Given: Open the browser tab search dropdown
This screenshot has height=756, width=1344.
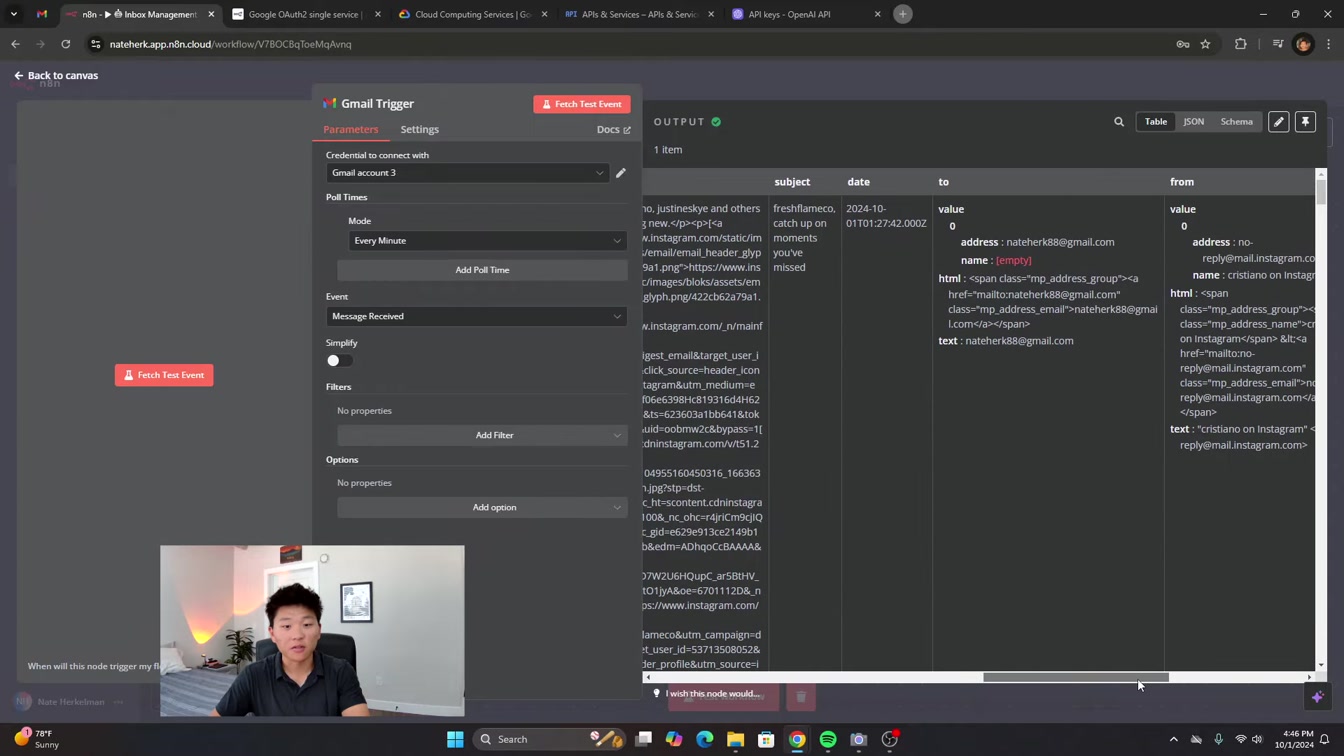Looking at the screenshot, I should (x=14, y=14).
